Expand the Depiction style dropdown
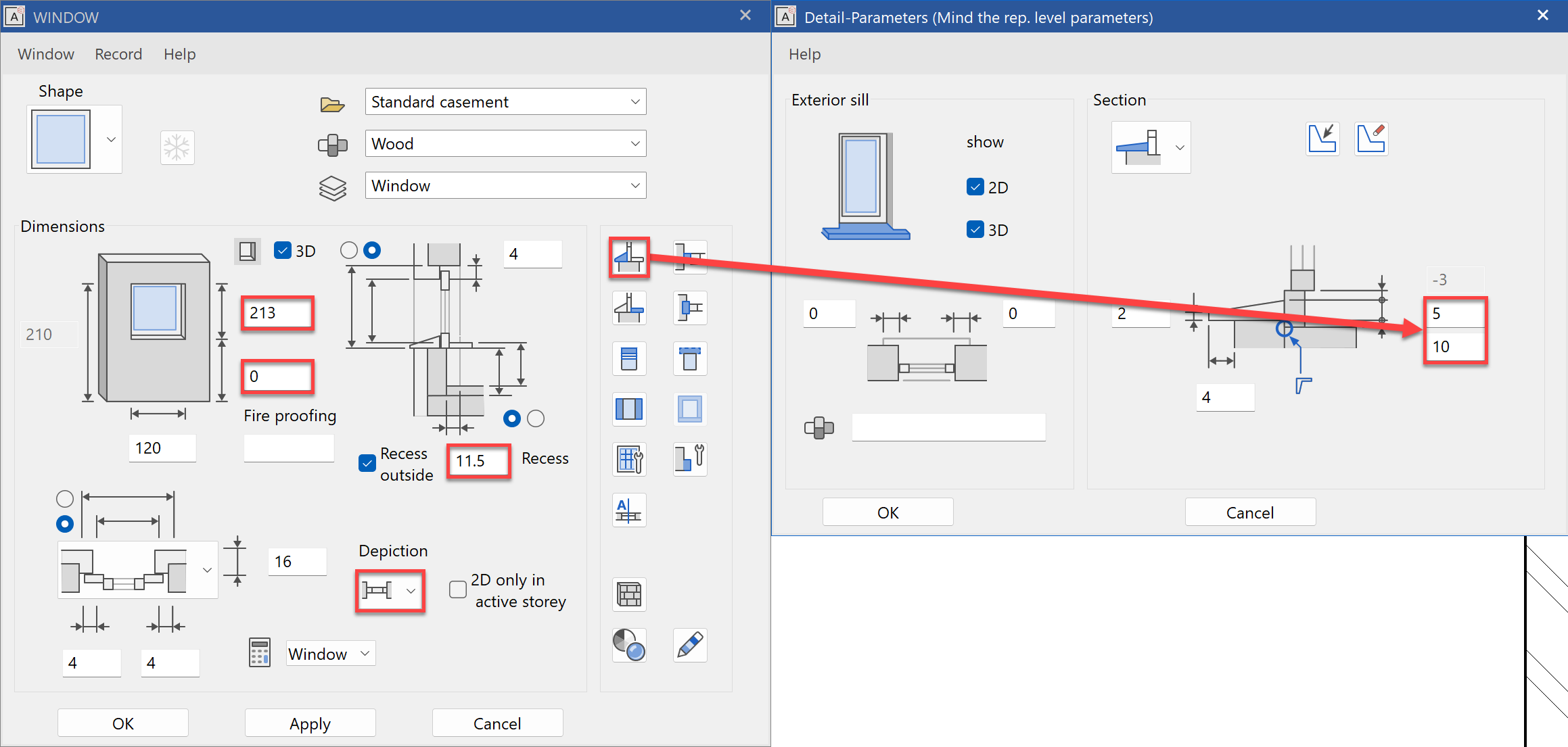Image resolution: width=1568 pixels, height=747 pixels. click(x=410, y=591)
